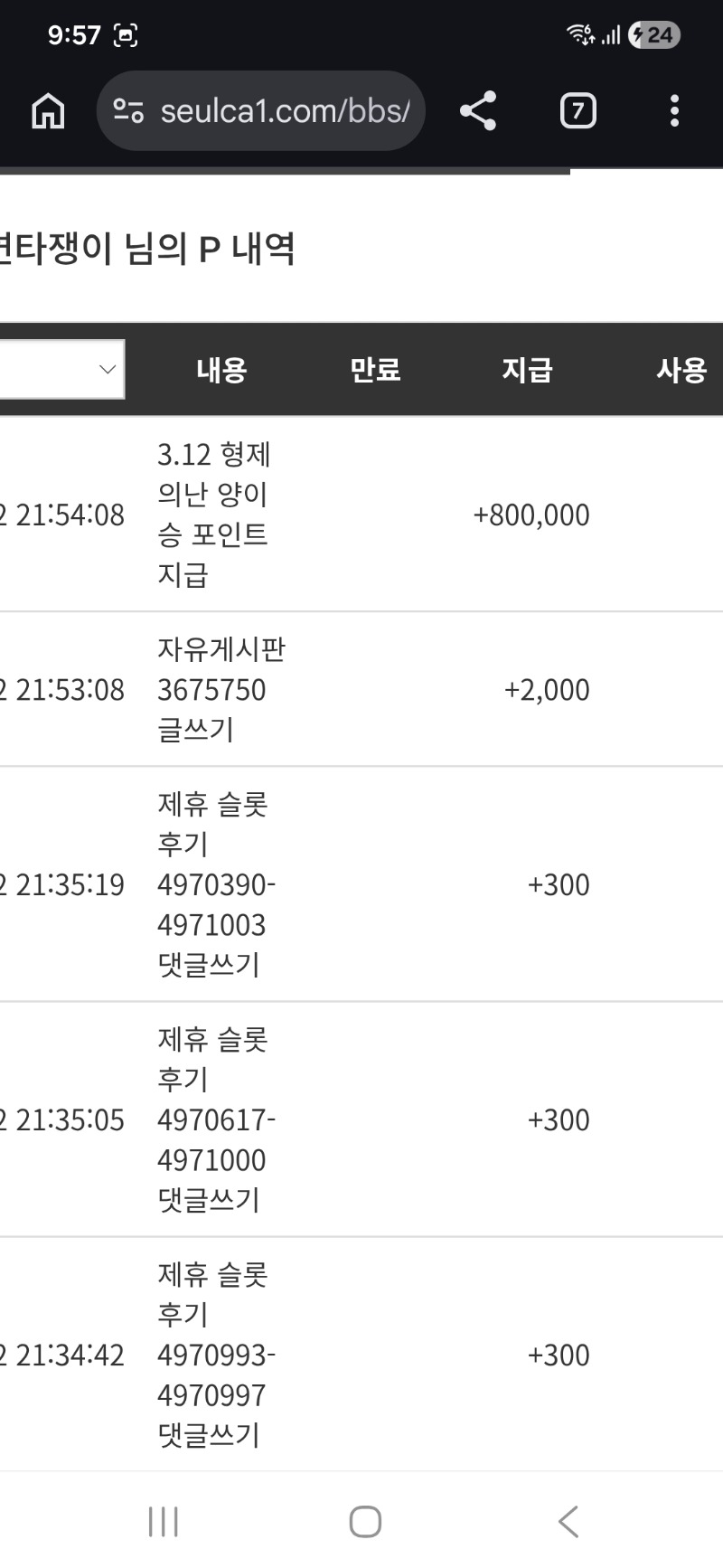Tap the 사용 column header
This screenshot has width=723, height=1568.
681,370
